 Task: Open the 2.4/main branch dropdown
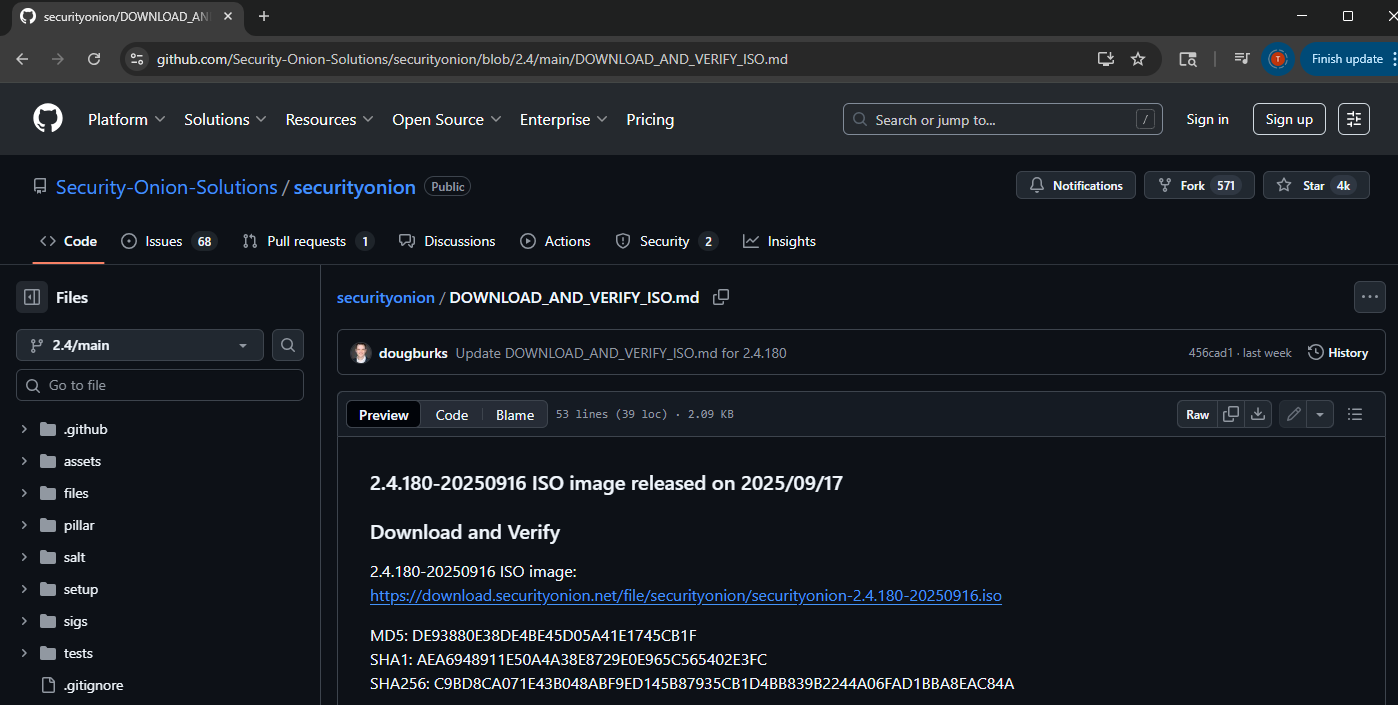tap(140, 345)
